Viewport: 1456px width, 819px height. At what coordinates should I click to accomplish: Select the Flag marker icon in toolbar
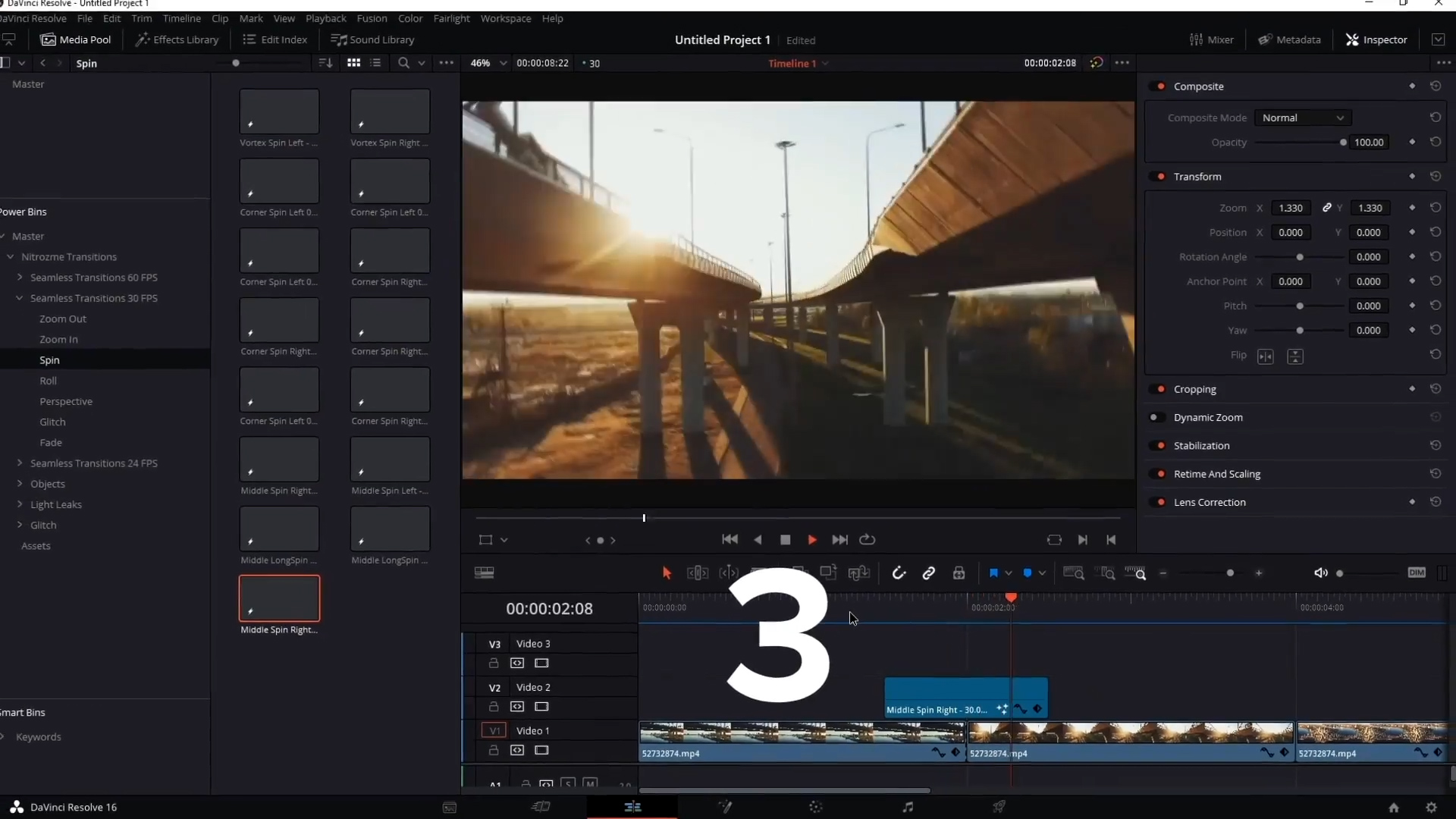[x=993, y=573]
